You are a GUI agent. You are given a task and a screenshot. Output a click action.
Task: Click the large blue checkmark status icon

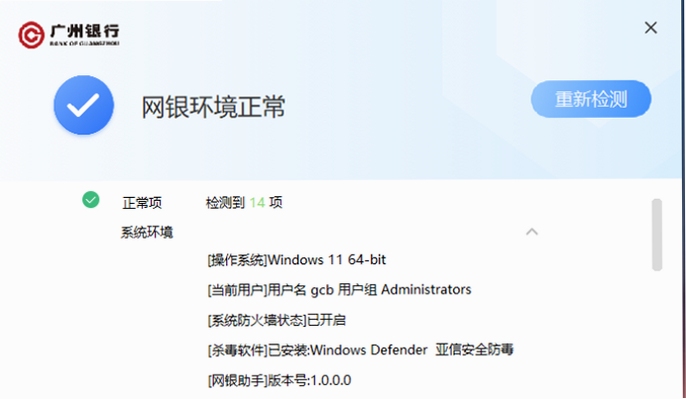coord(84,105)
